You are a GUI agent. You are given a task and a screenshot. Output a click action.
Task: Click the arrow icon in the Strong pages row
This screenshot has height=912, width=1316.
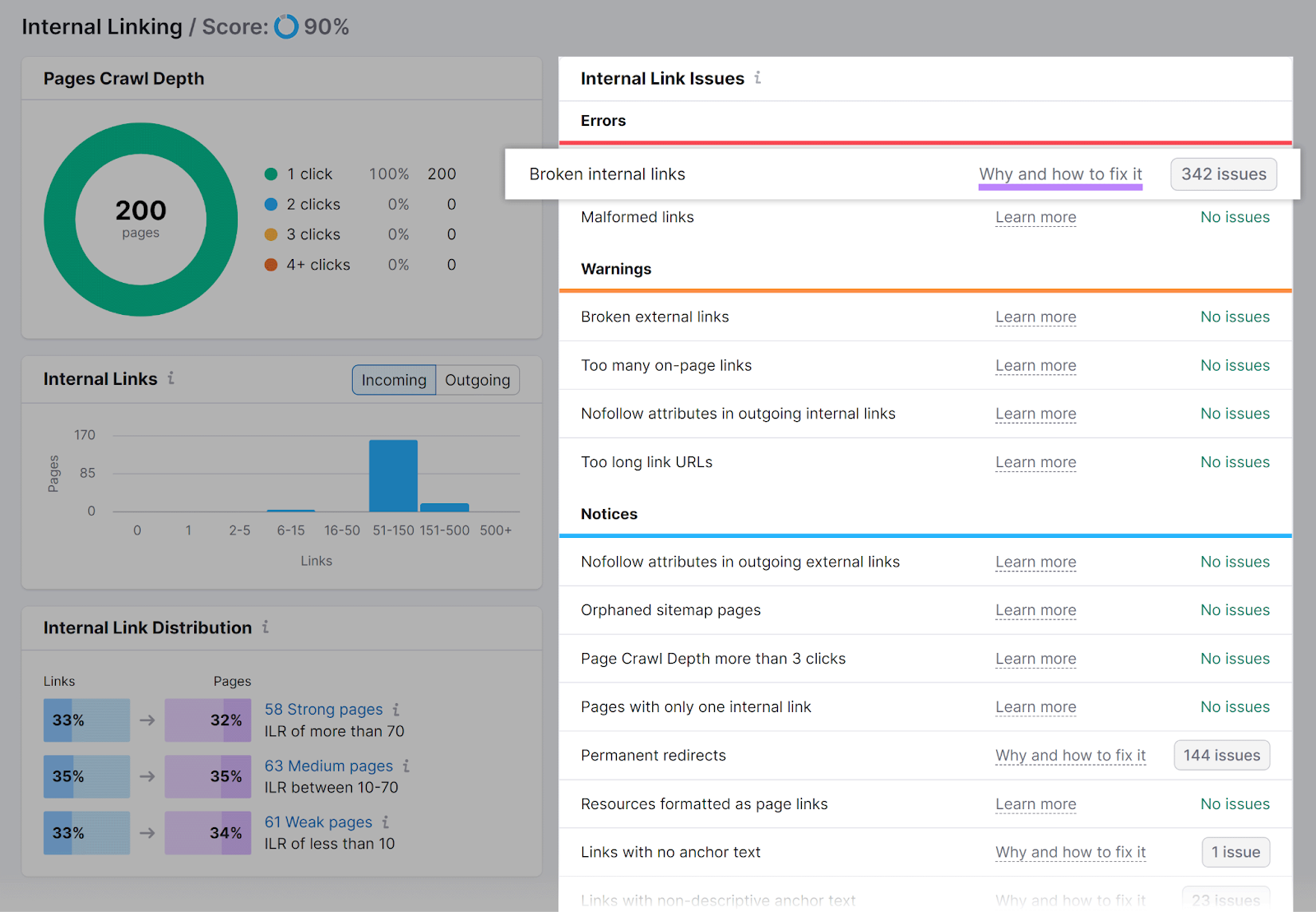[147, 720]
